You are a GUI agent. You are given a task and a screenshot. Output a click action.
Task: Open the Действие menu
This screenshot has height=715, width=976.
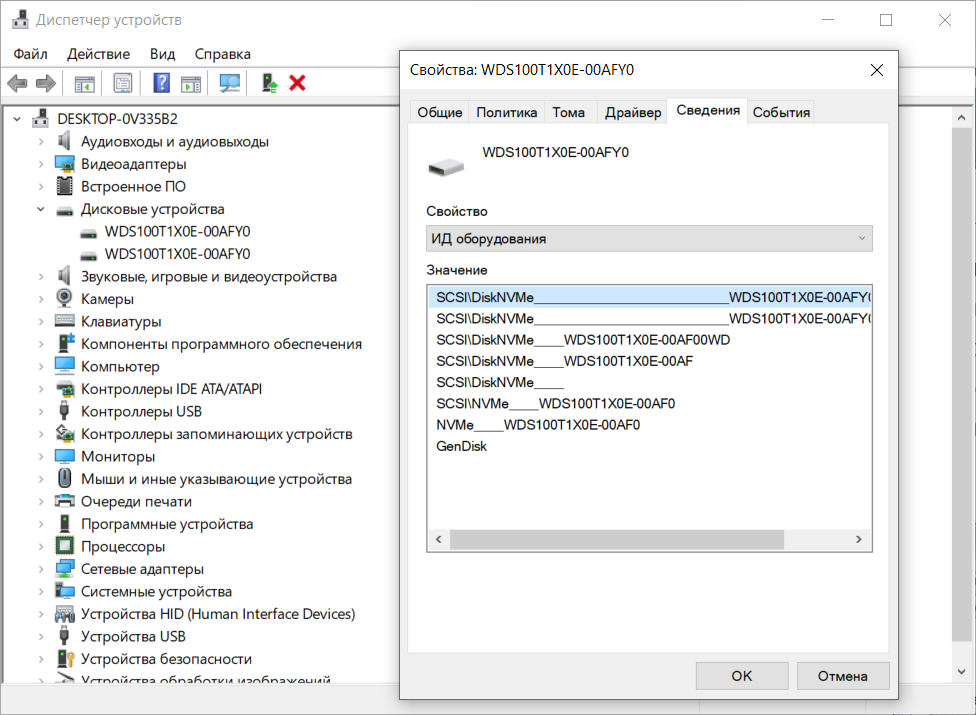[98, 54]
